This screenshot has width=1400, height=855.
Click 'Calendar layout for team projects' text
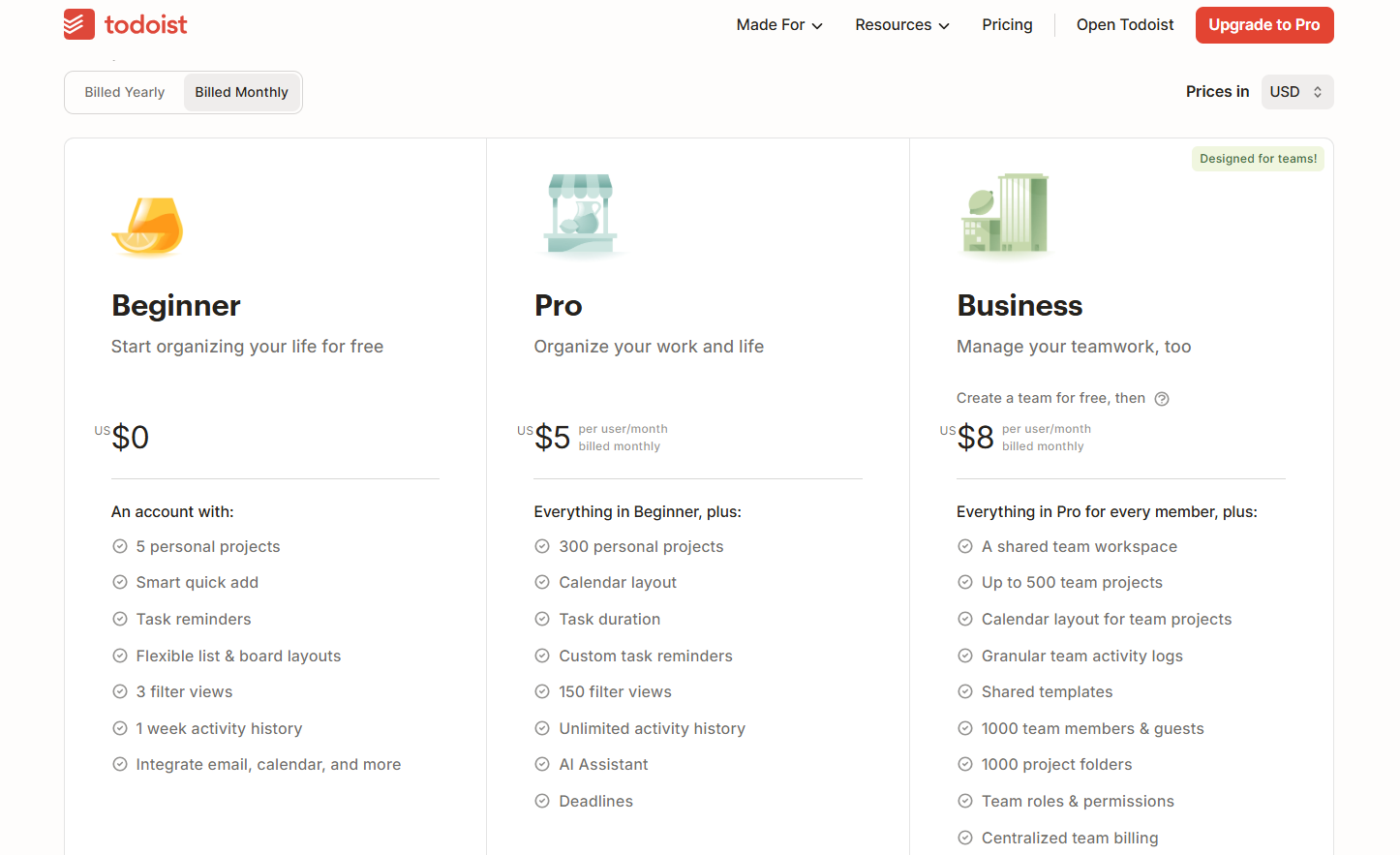pyautogui.click(x=1107, y=619)
